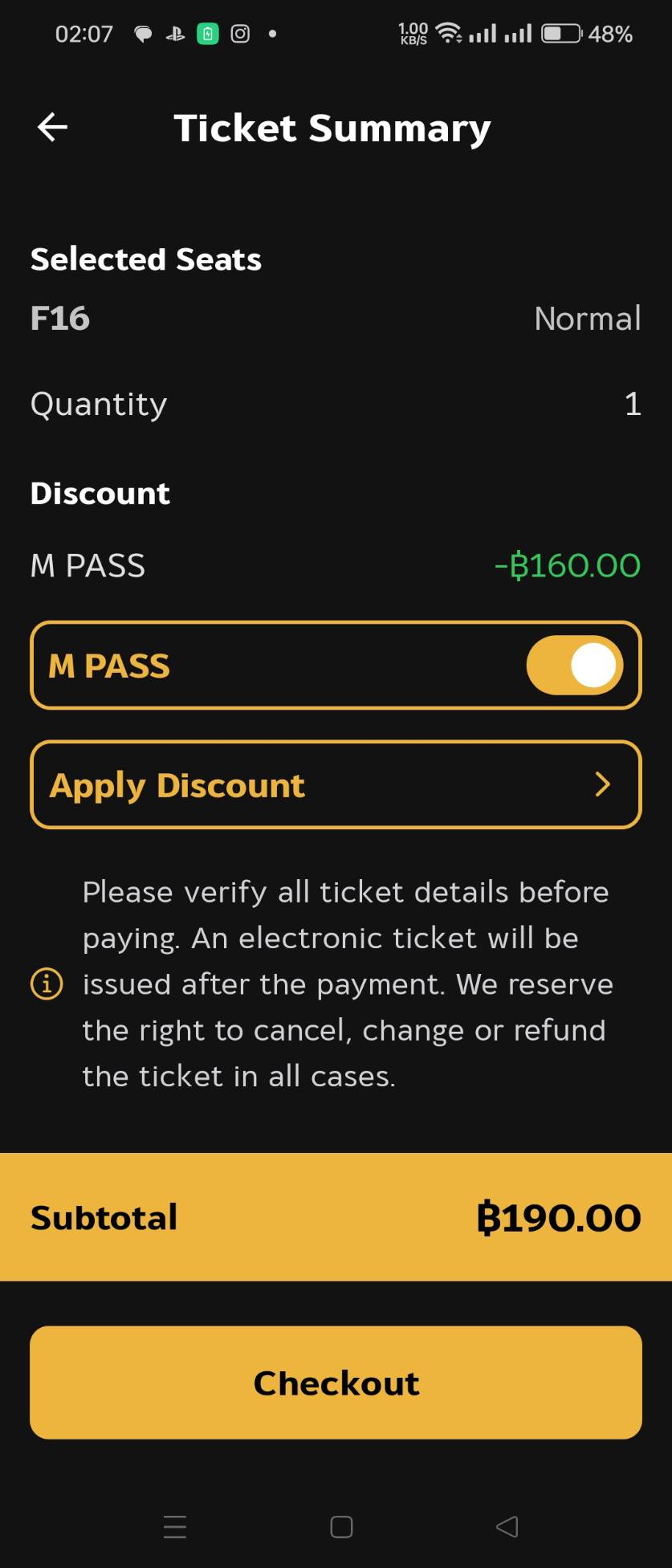
Task: Turn off the M PASS switch
Action: tap(575, 666)
